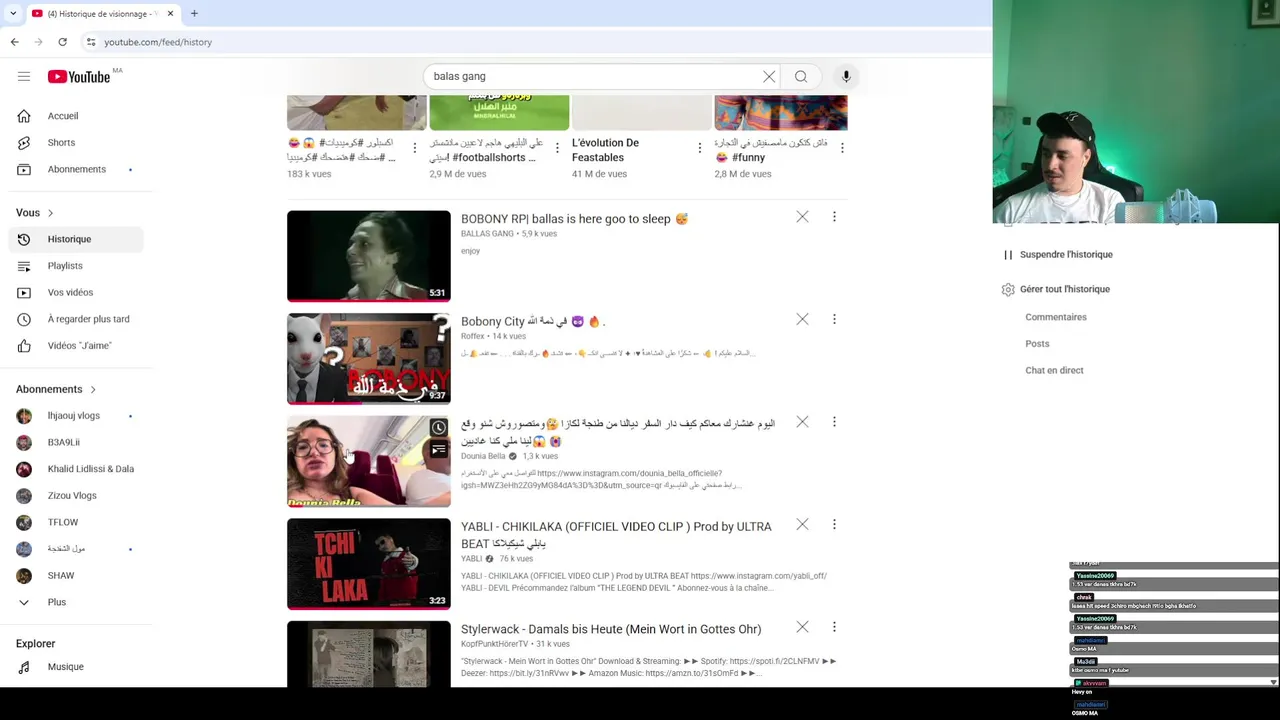Open Chat en direct history link
Screen dimensions: 1280x720
(1054, 370)
